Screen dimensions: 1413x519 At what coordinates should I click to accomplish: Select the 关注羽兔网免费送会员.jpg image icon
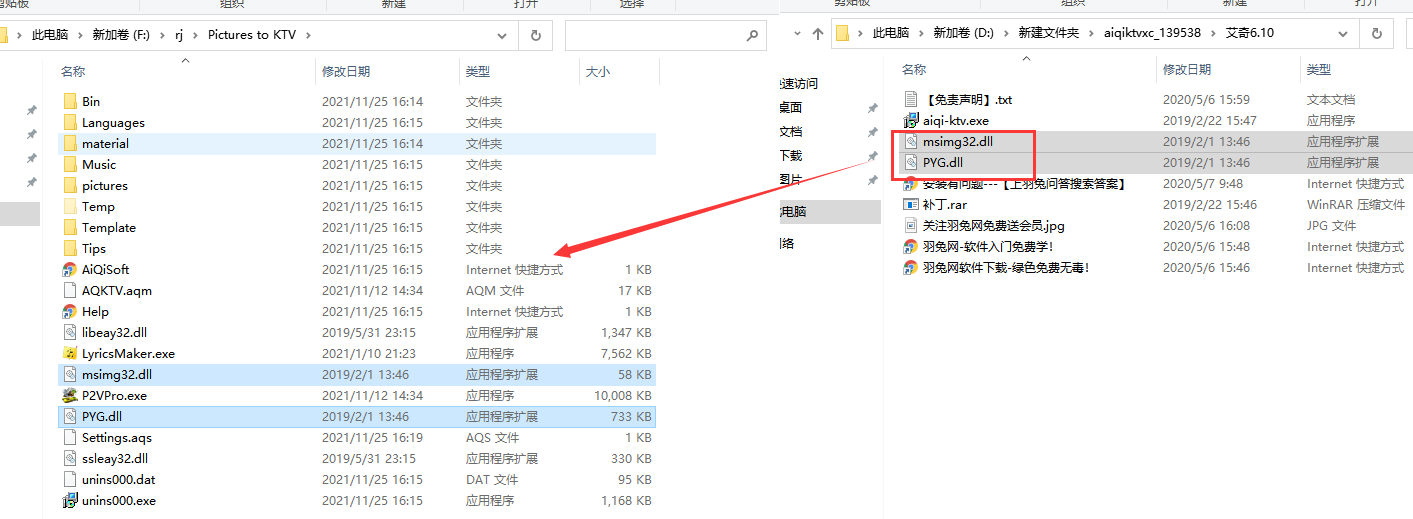[911, 225]
